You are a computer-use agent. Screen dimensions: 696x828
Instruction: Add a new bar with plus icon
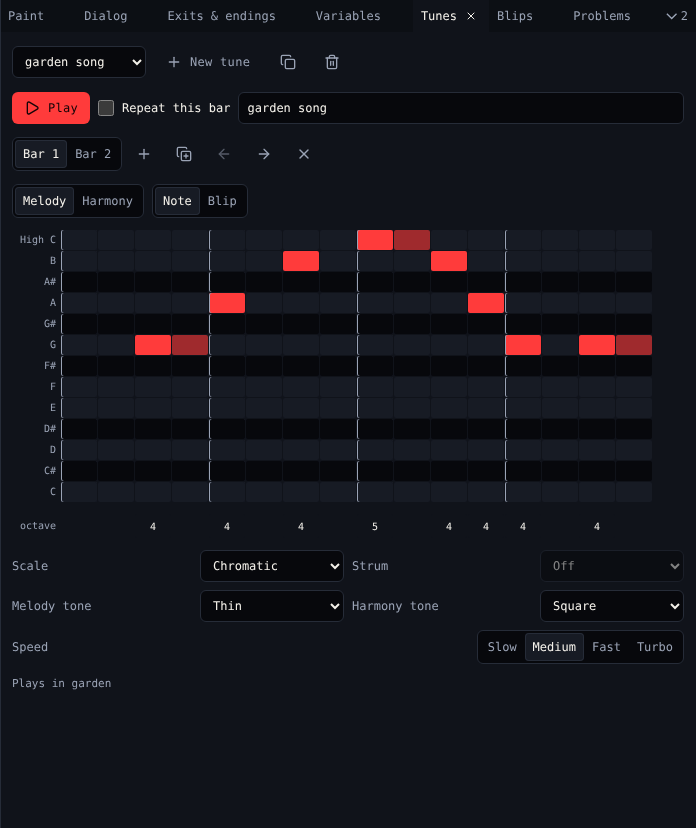click(144, 154)
